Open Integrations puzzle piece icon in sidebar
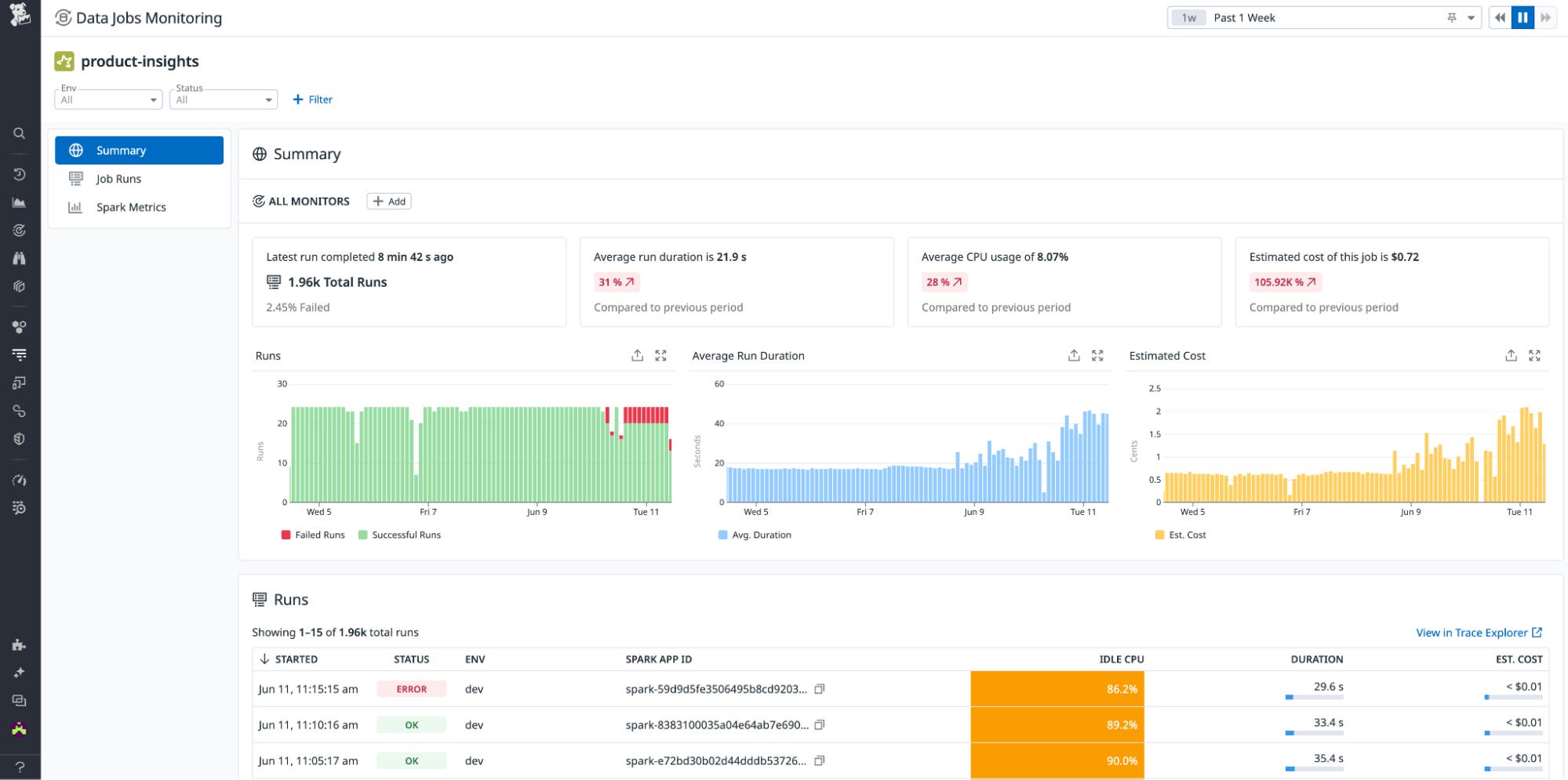The height and width of the screenshot is (780, 1568). [20, 645]
